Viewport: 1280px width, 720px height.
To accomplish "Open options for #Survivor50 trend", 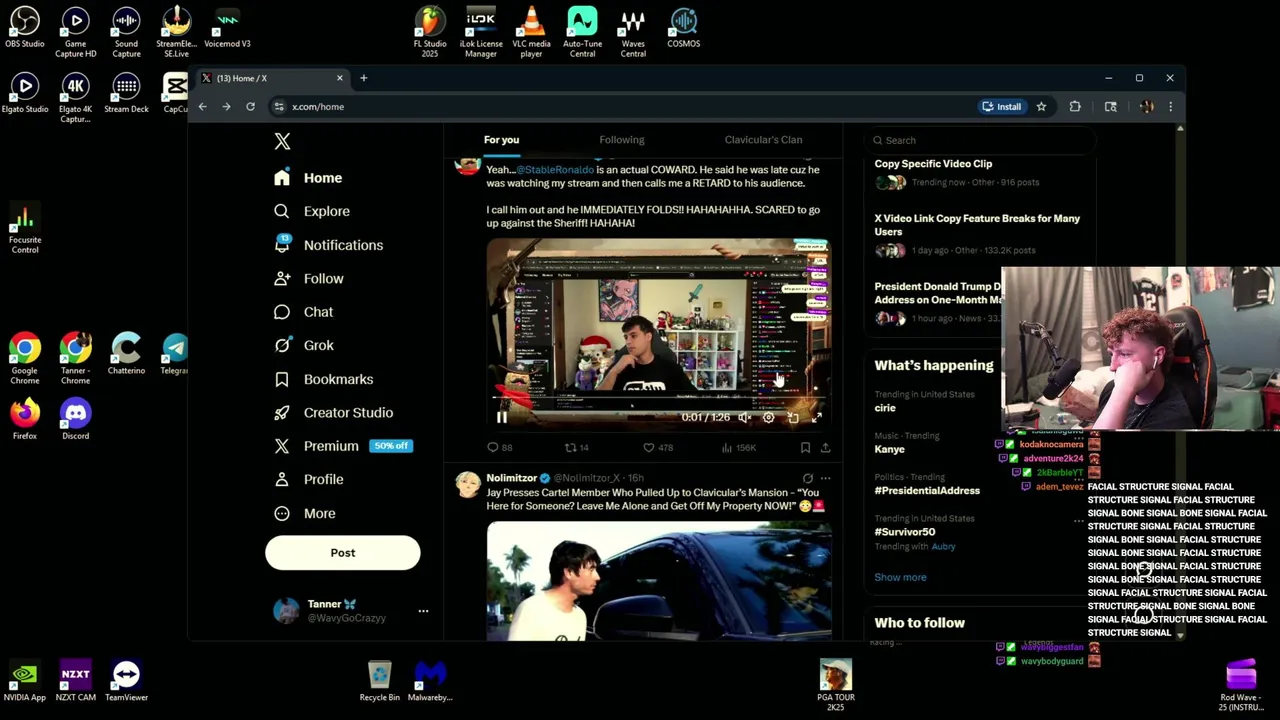I will tap(1078, 521).
